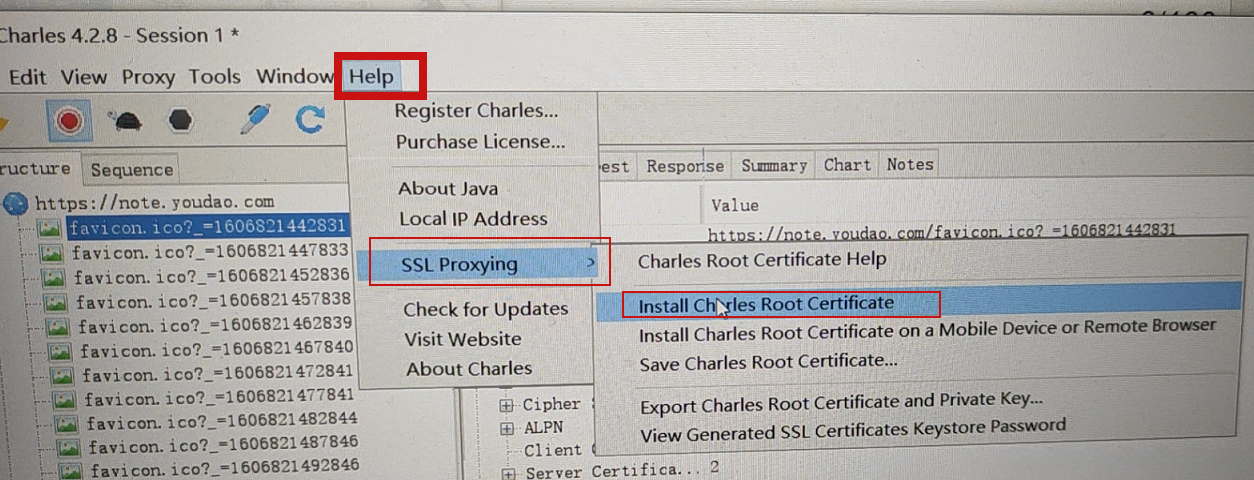Click the globe icon beside note.youdao.com host
Viewport: 1254px width, 480px height.
15,204
